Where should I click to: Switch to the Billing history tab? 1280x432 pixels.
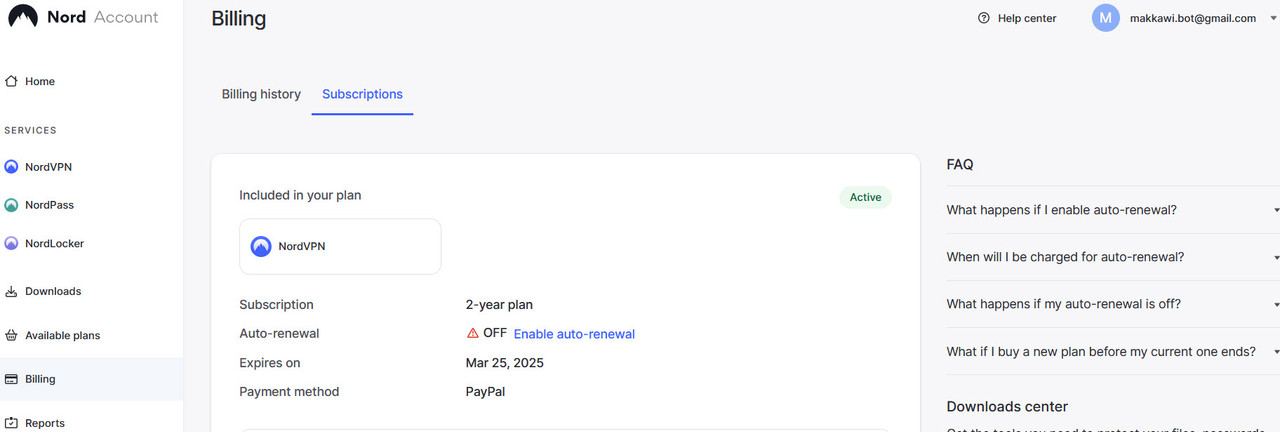click(261, 94)
